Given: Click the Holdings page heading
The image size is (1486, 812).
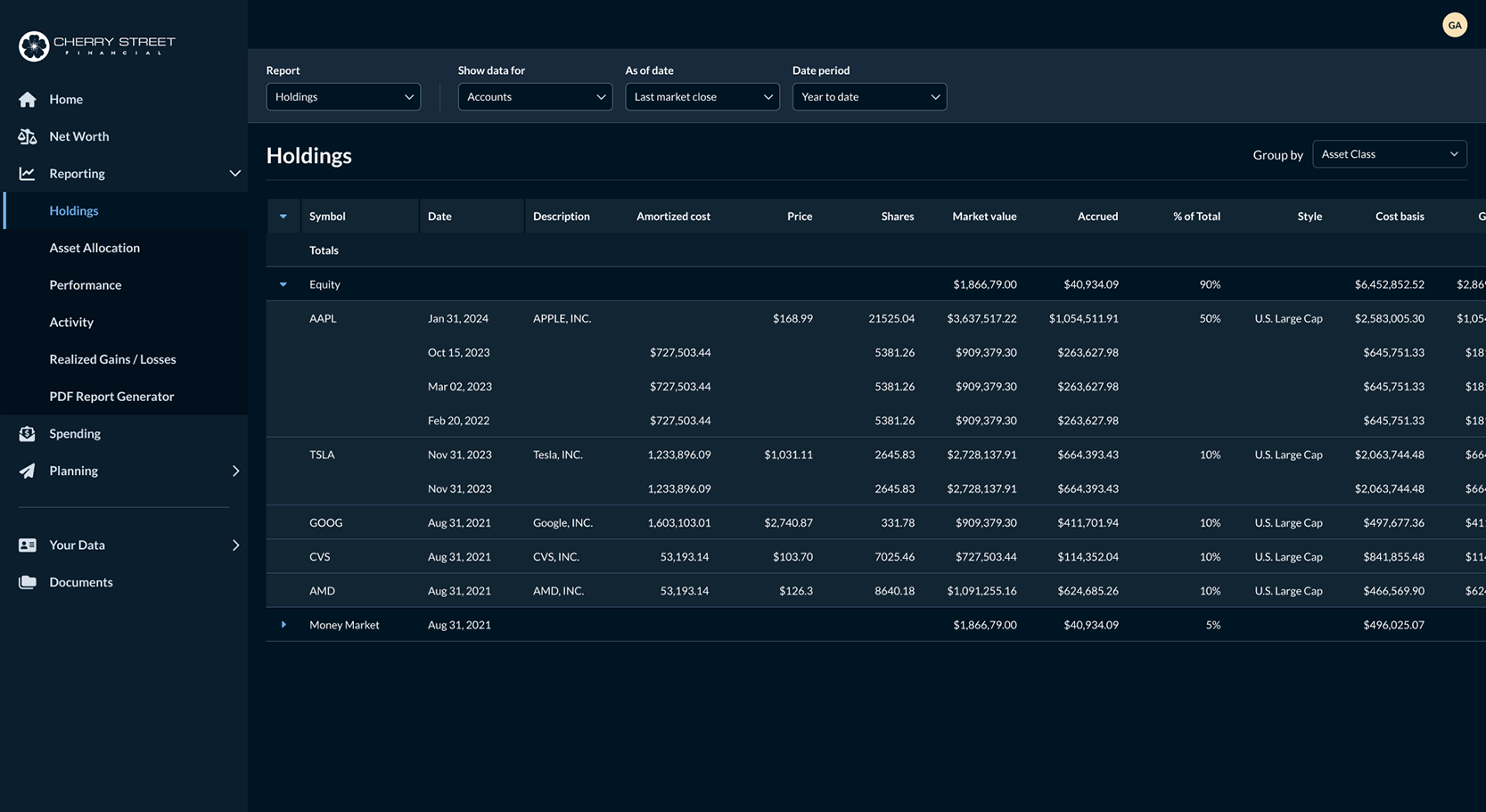Looking at the screenshot, I should [308, 155].
